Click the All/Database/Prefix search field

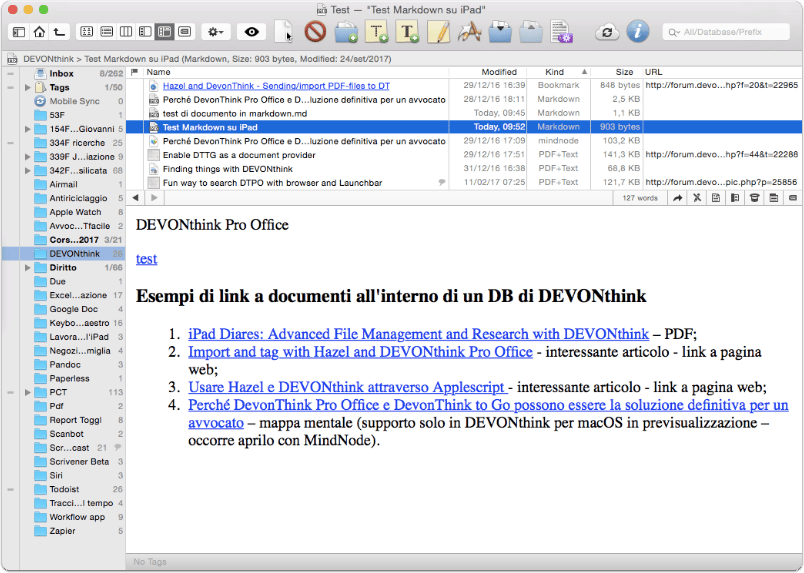[x=726, y=32]
